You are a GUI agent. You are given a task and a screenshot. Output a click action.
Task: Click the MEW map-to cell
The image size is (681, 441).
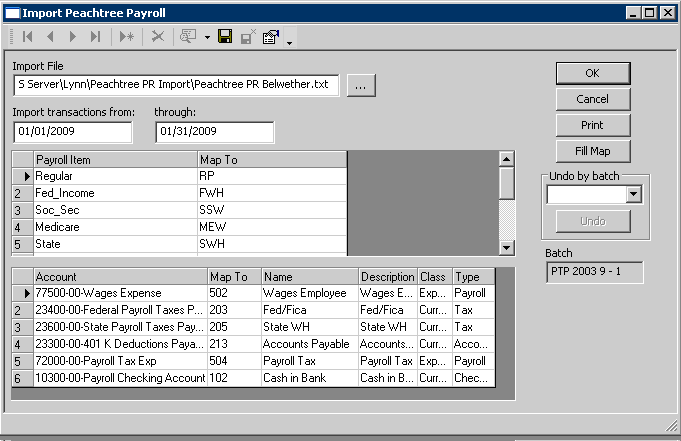(272, 227)
